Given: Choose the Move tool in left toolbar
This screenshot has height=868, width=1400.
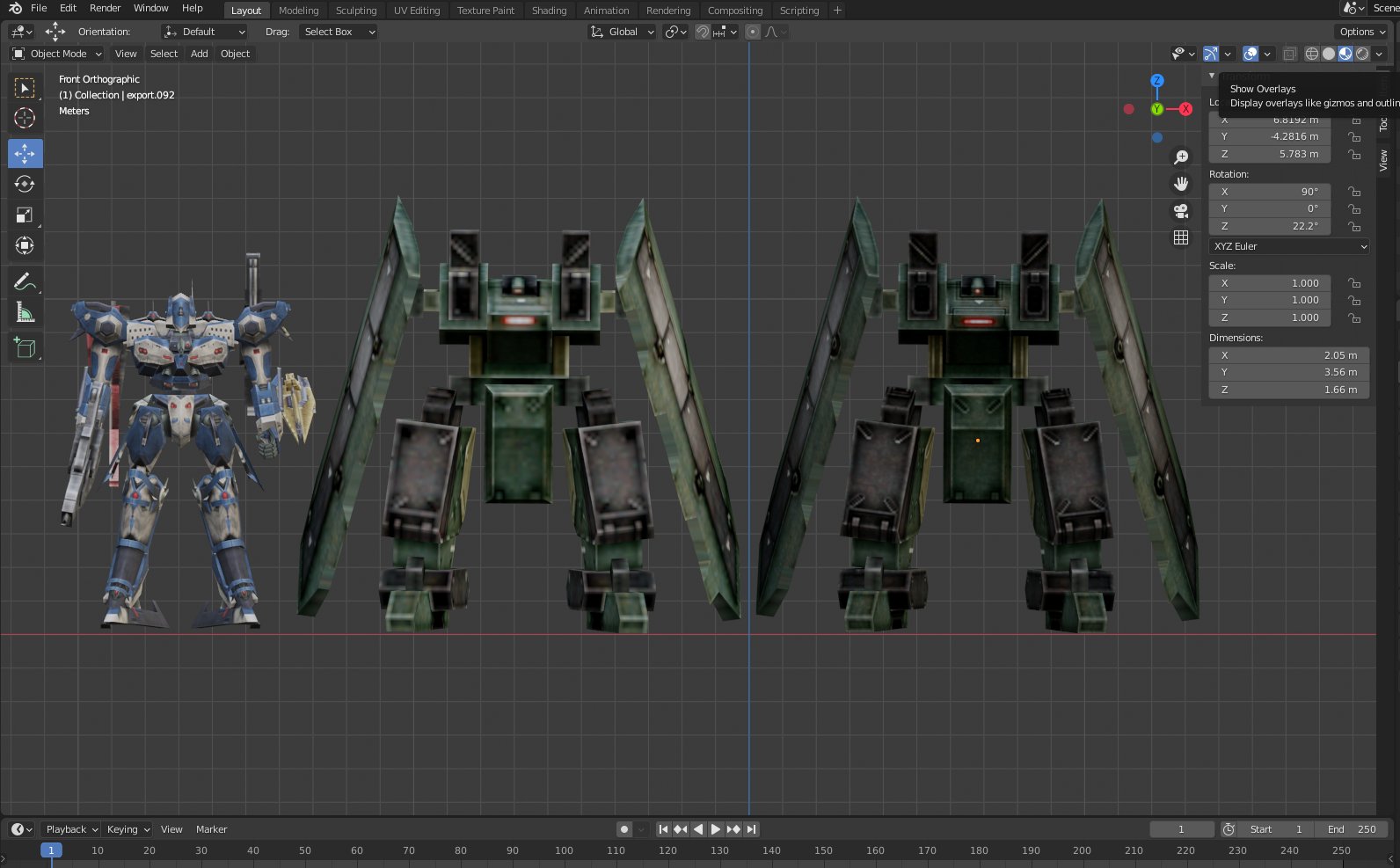Looking at the screenshot, I should tap(25, 153).
